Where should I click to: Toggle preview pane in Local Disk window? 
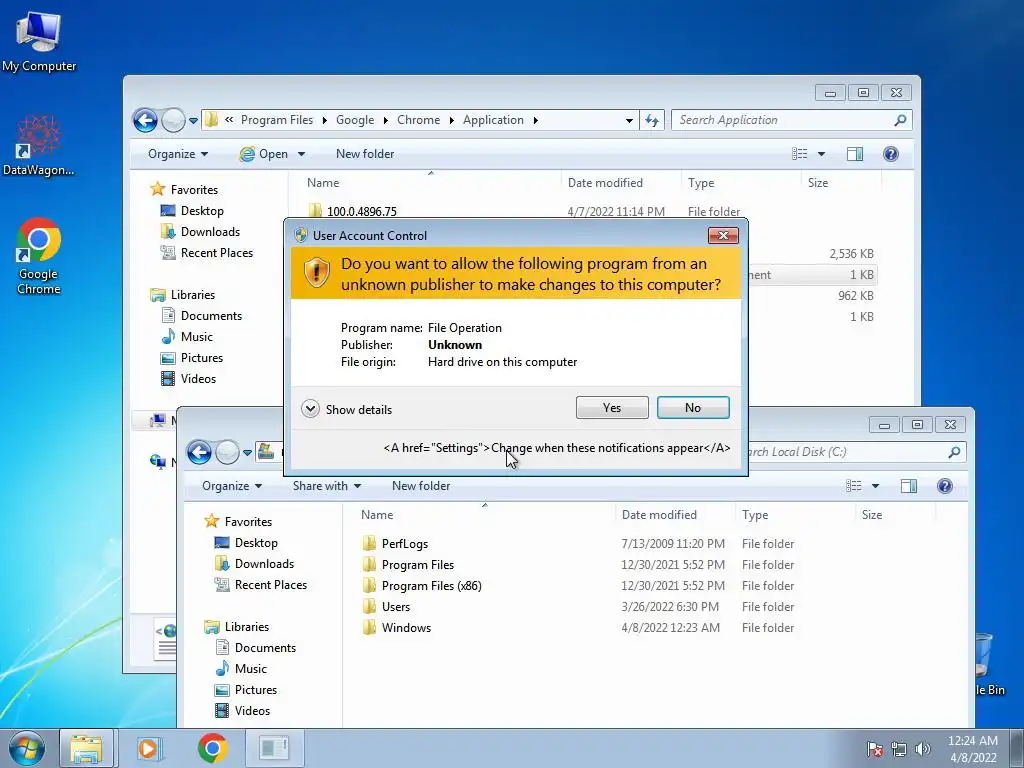point(909,486)
